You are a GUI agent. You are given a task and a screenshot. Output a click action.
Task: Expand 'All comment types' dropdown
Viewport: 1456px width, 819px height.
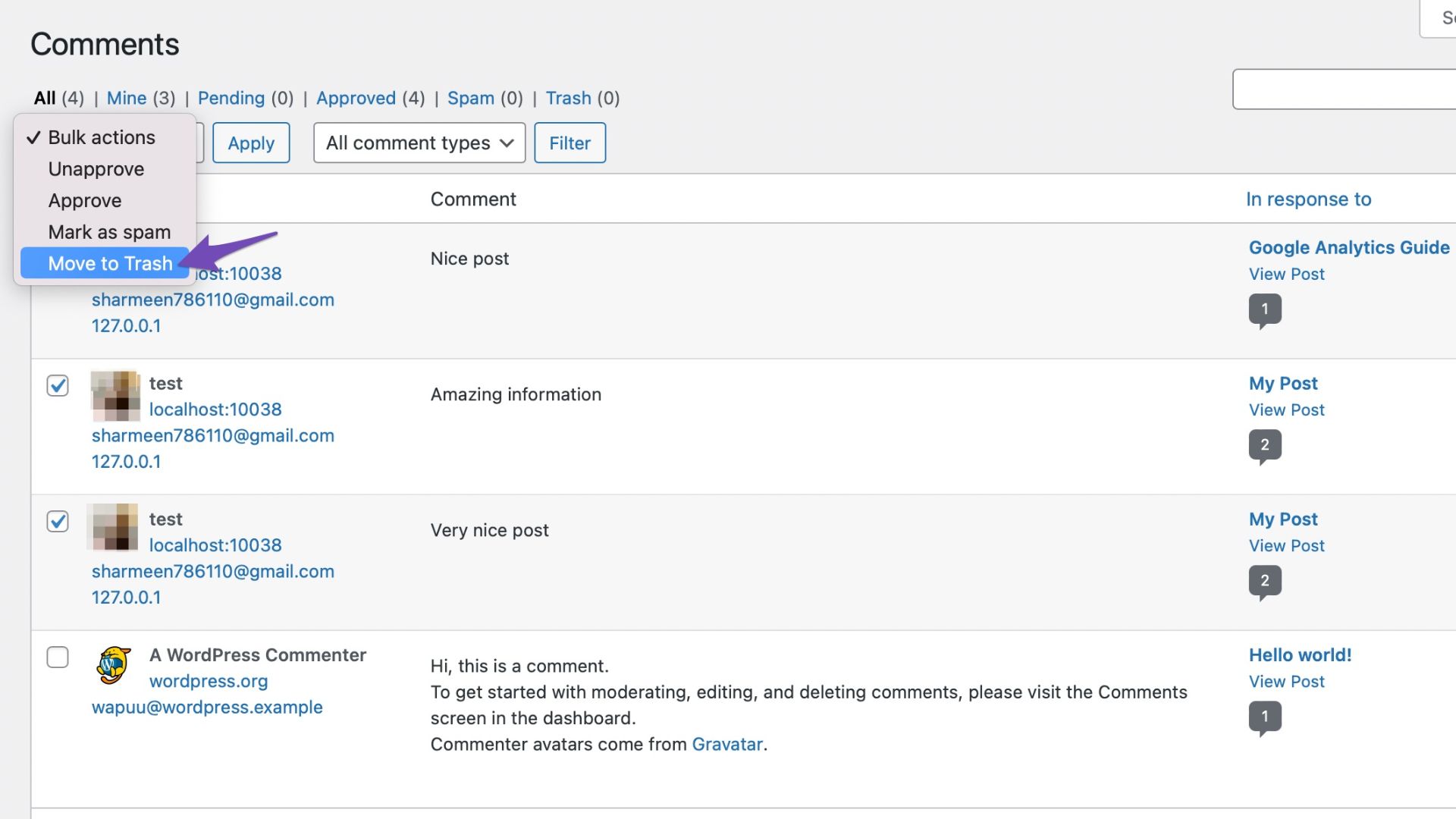coord(418,142)
